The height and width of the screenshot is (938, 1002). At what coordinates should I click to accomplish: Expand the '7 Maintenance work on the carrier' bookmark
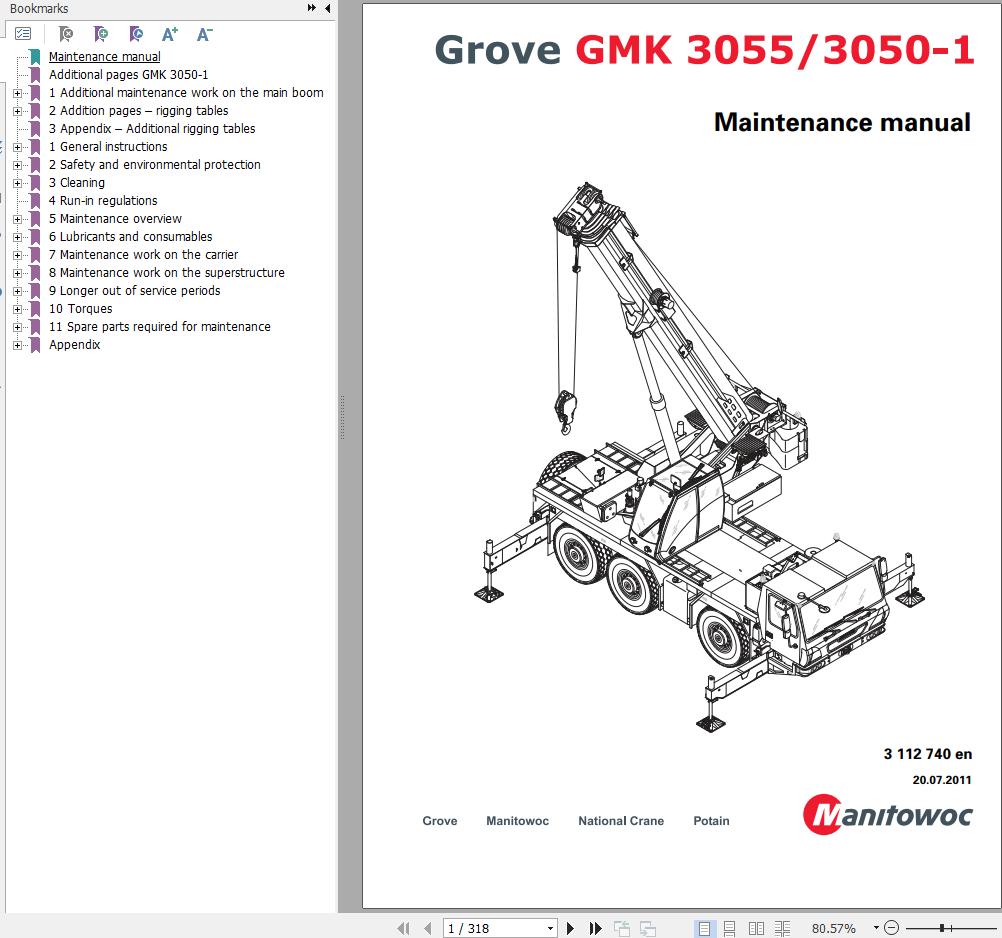17,255
